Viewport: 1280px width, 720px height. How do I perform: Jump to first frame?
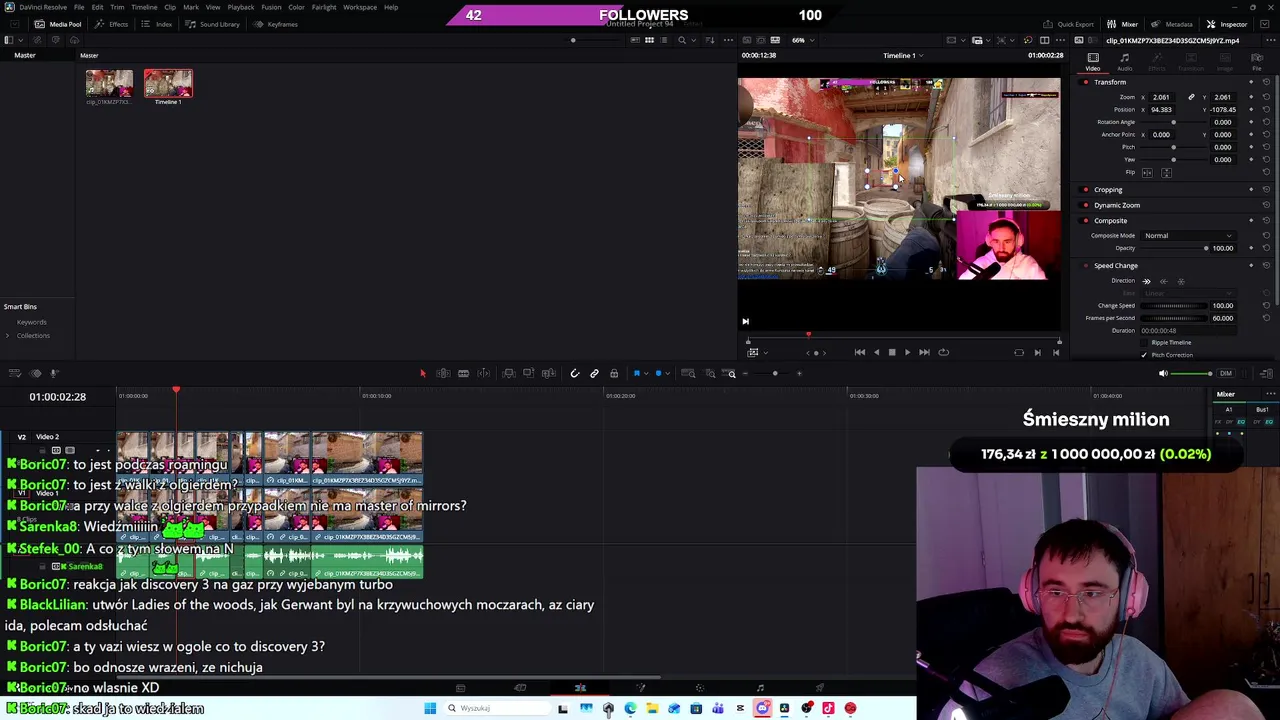(860, 352)
